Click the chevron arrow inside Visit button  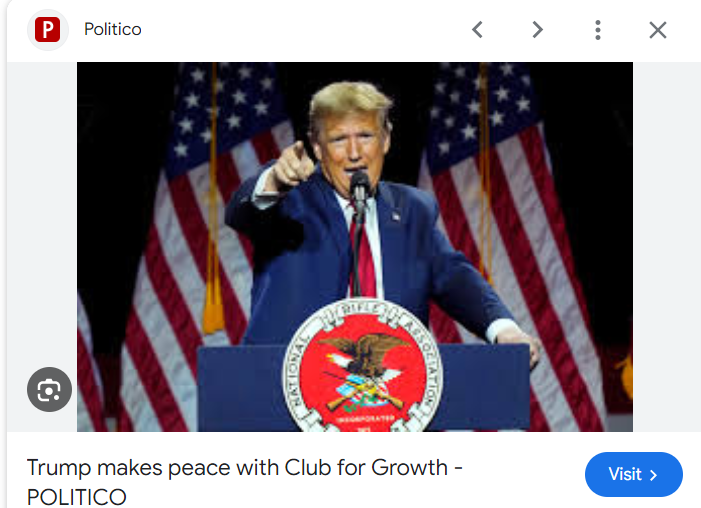(x=653, y=475)
